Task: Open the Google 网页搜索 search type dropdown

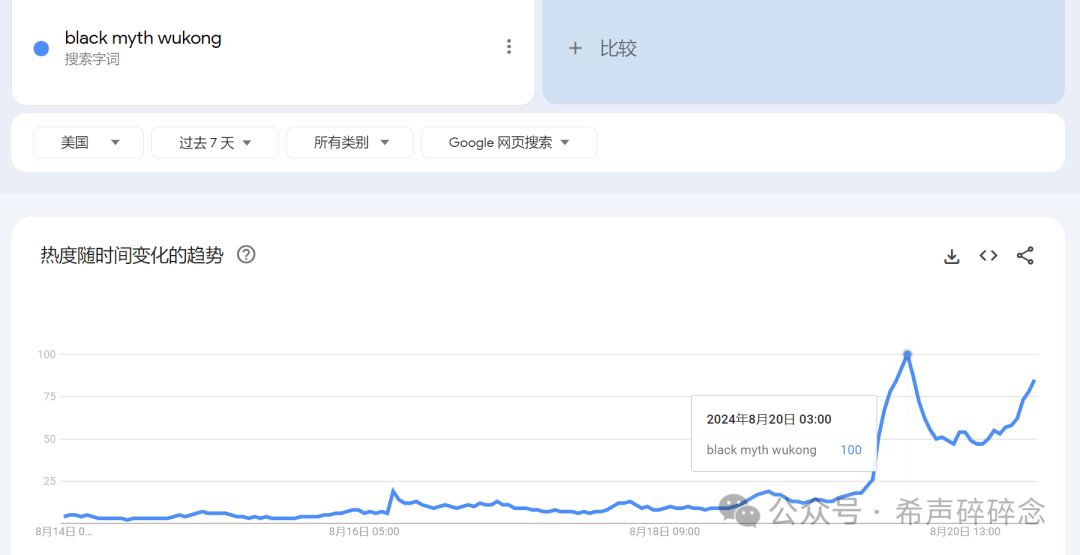Action: pos(508,143)
